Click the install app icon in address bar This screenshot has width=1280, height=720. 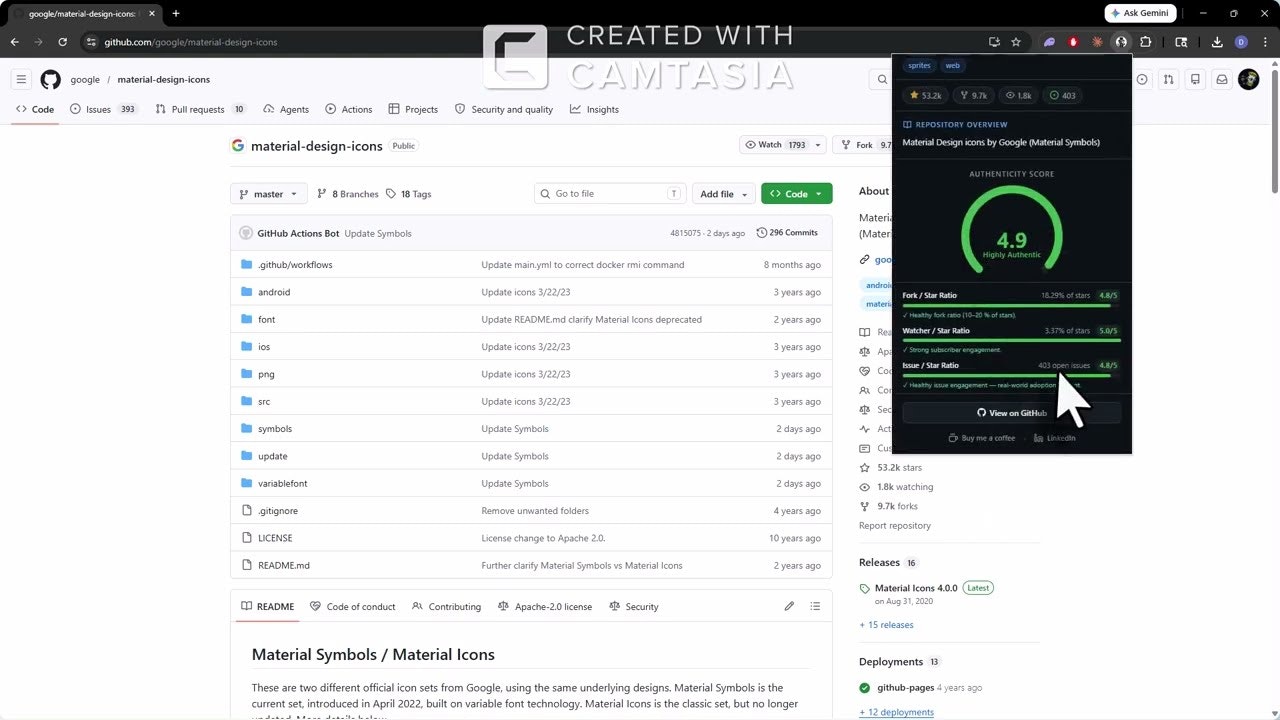pos(994,42)
